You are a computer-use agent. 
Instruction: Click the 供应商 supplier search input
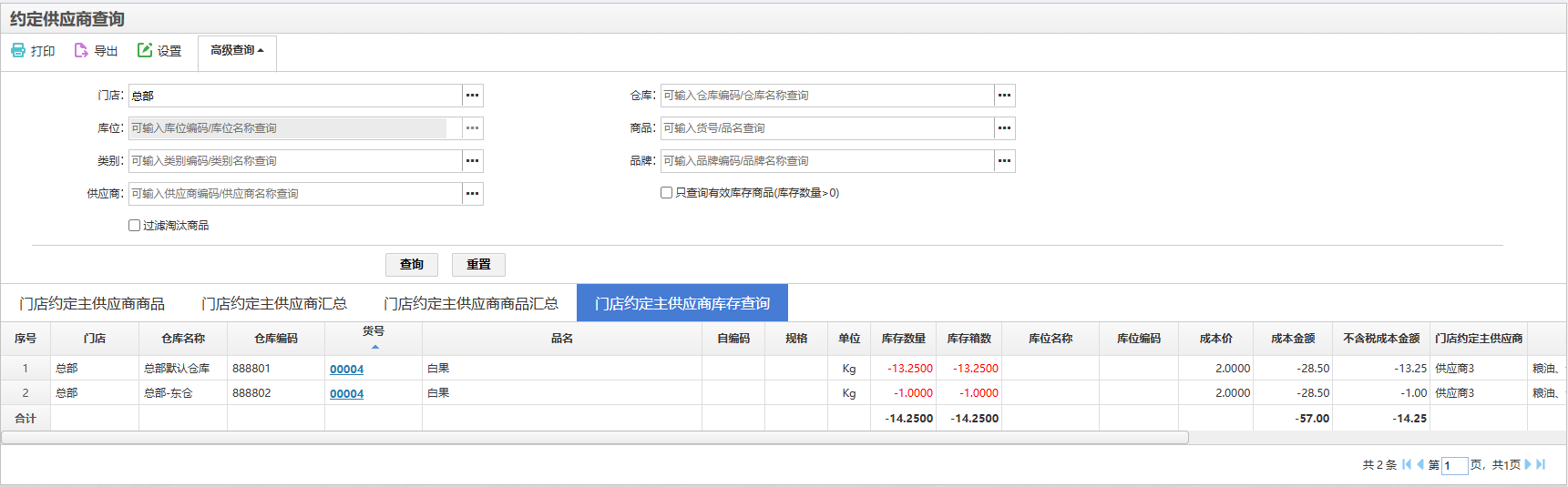point(295,194)
